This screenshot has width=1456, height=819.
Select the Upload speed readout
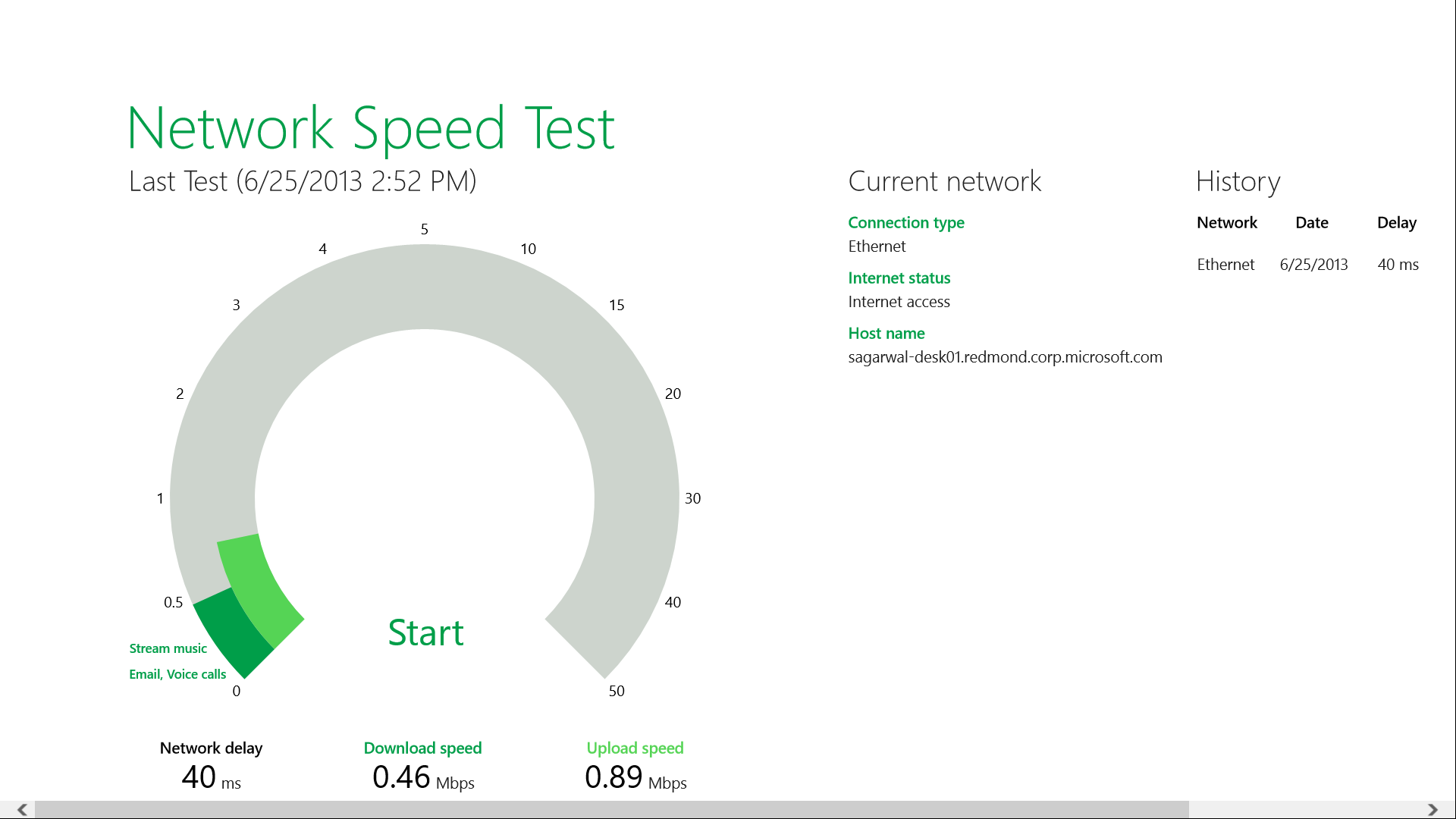(635, 764)
